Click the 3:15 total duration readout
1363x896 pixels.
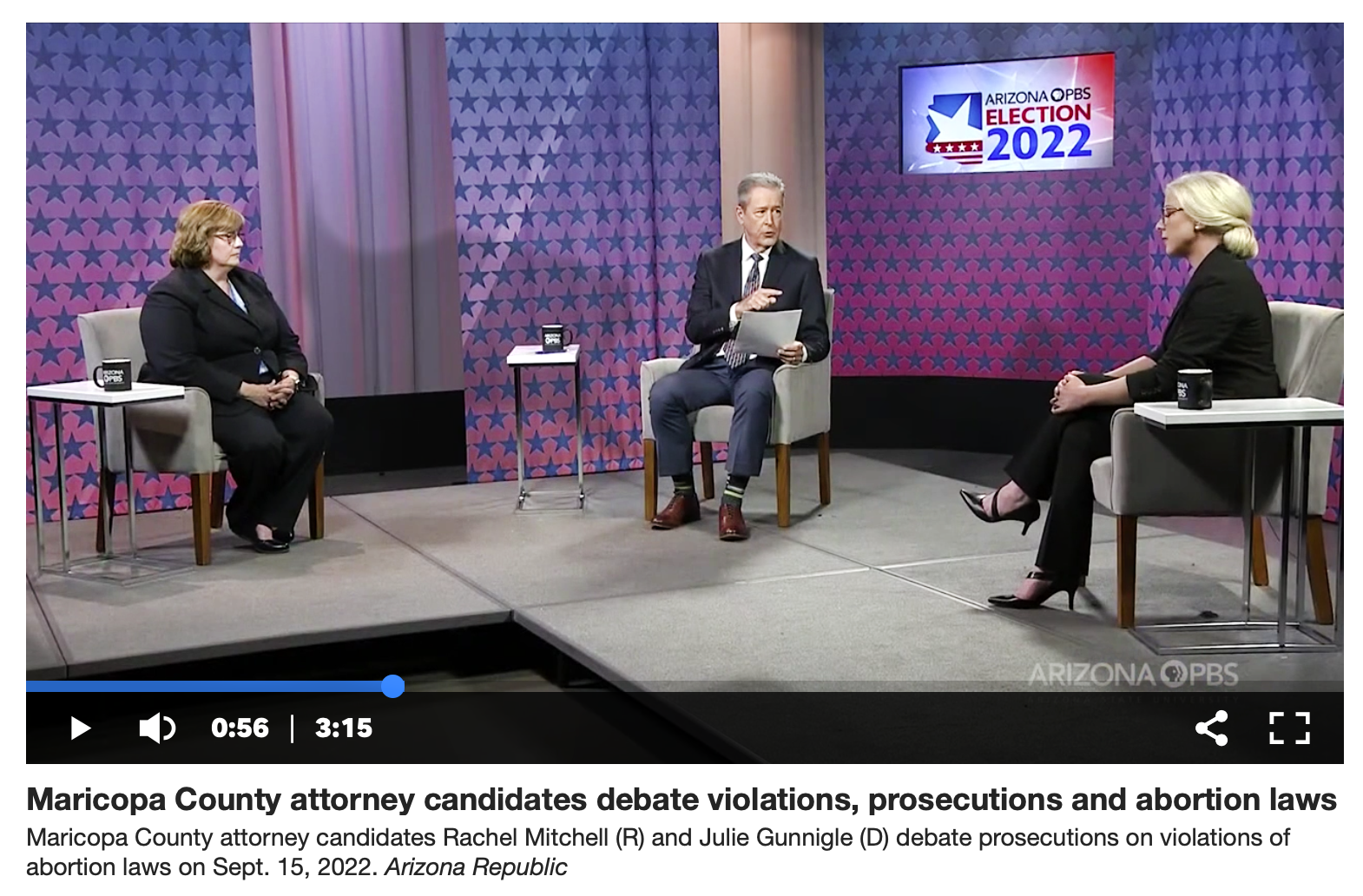(344, 728)
